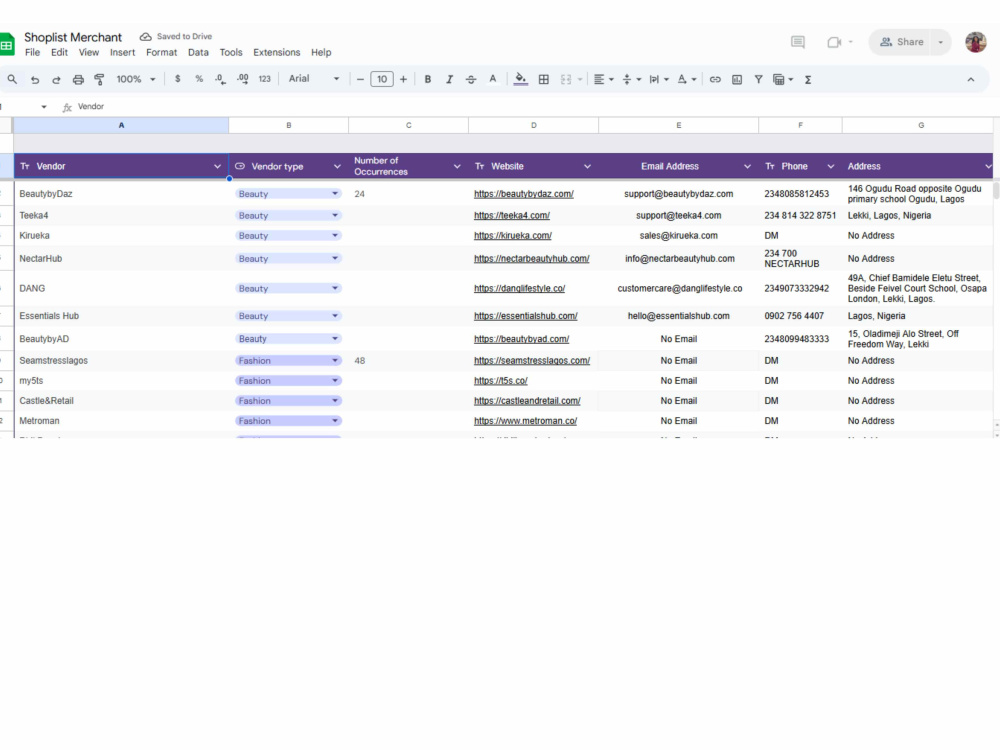Open the Data menu
The height and width of the screenshot is (750, 1000).
[x=198, y=52]
